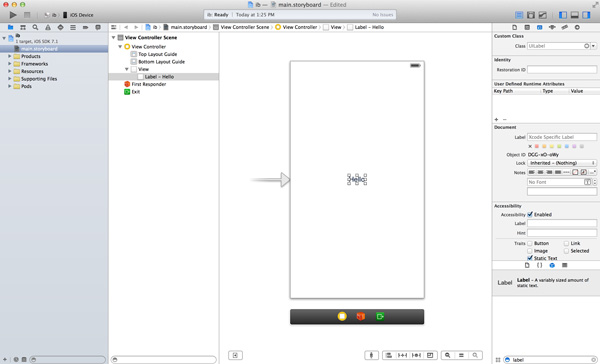Click the First Responder cube dock icon
The width and height of the screenshot is (600, 364).
point(360,316)
